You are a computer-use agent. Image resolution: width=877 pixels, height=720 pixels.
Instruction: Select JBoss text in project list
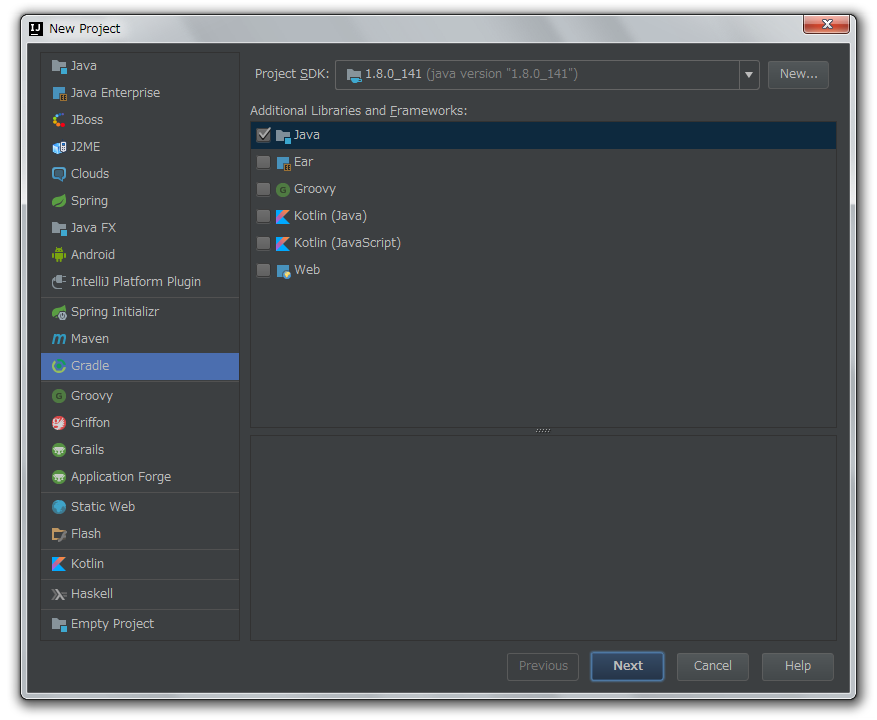[x=87, y=120]
